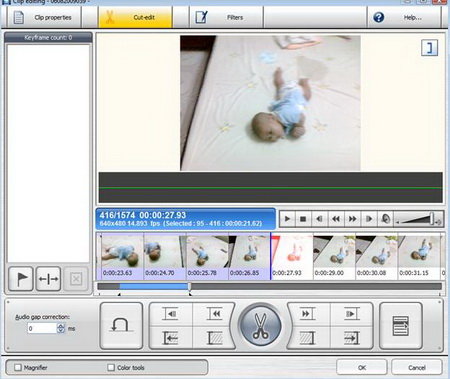
Task: Play the video clip
Action: [x=287, y=219]
